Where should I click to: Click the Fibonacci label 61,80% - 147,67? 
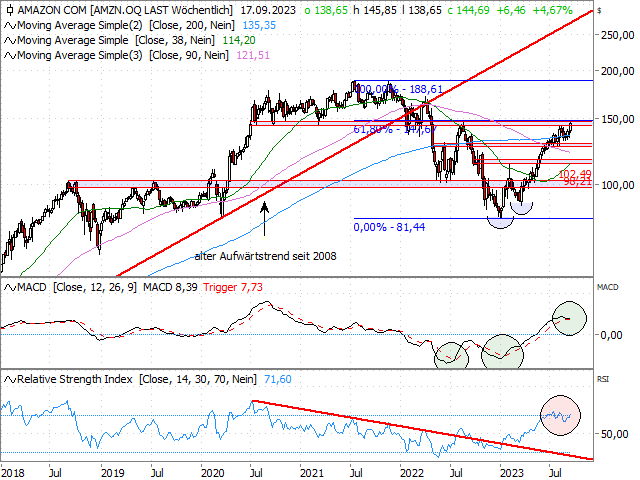pos(394,129)
